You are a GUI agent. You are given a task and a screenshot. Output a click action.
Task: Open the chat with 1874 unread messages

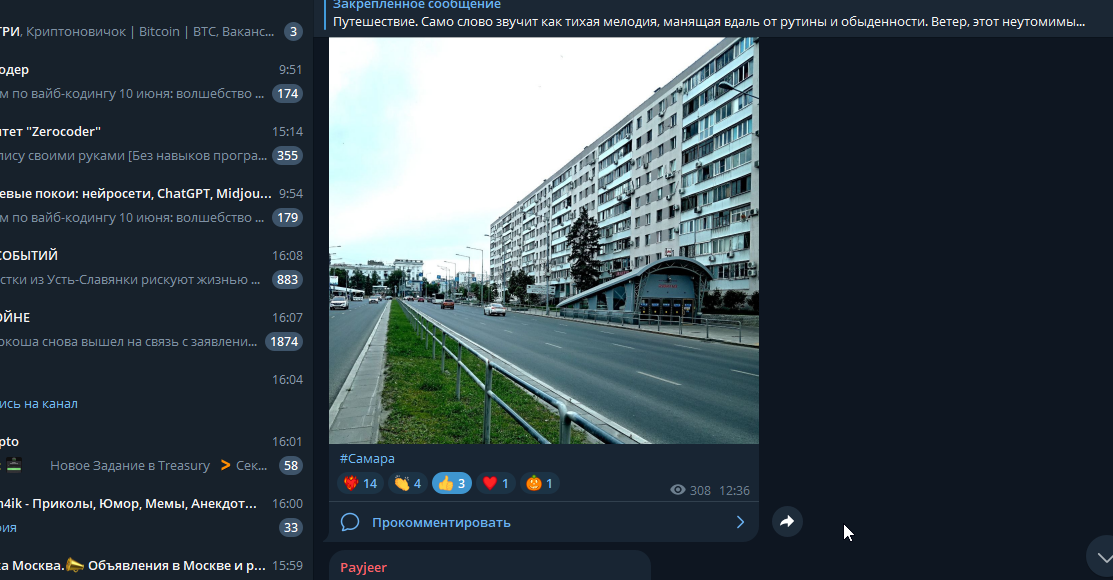click(153, 329)
